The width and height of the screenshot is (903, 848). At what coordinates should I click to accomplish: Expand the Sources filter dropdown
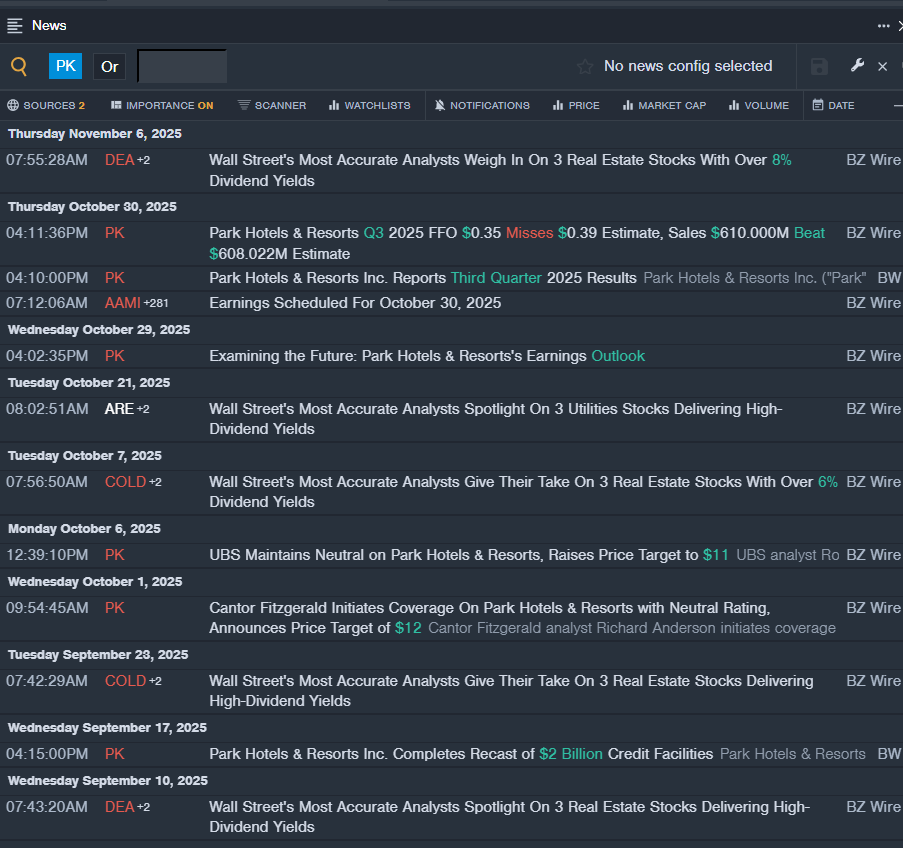click(x=46, y=105)
